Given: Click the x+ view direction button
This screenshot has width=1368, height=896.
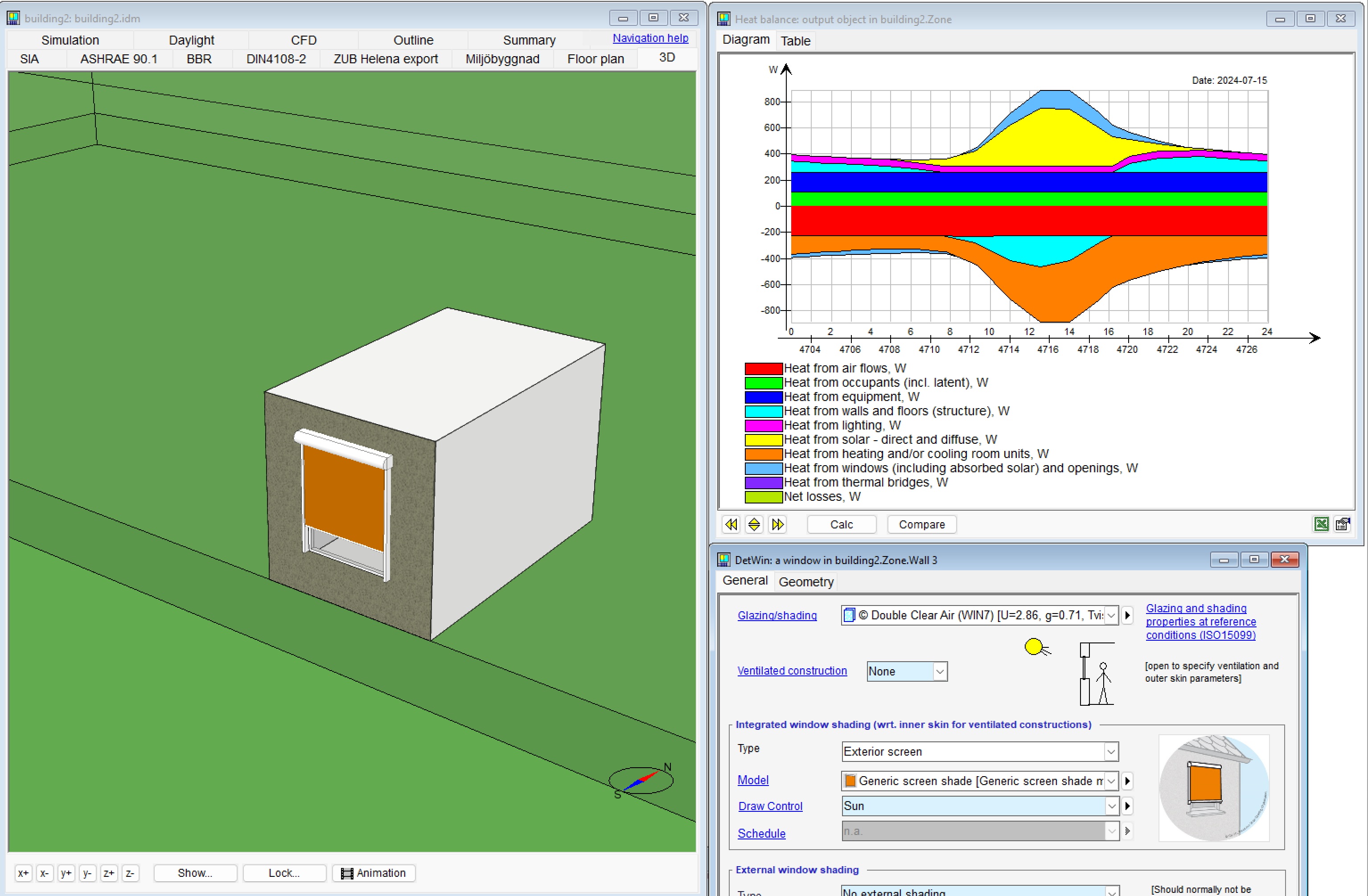Looking at the screenshot, I should pyautogui.click(x=23, y=873).
